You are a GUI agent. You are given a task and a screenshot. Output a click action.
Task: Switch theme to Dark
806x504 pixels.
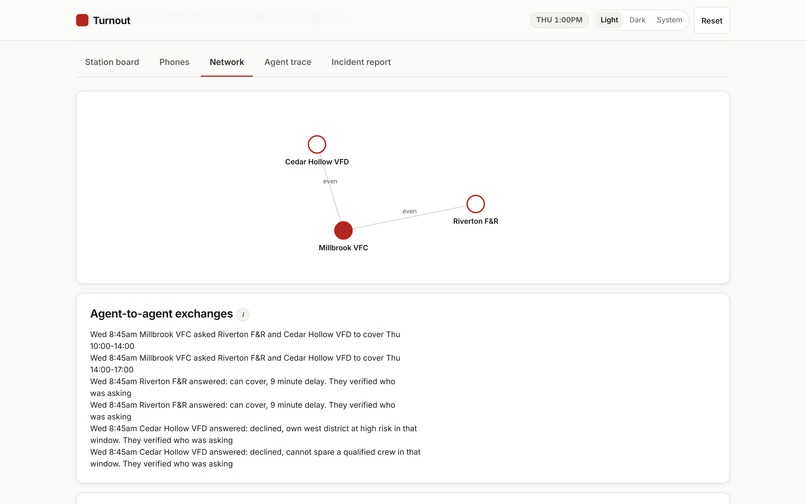pos(637,20)
